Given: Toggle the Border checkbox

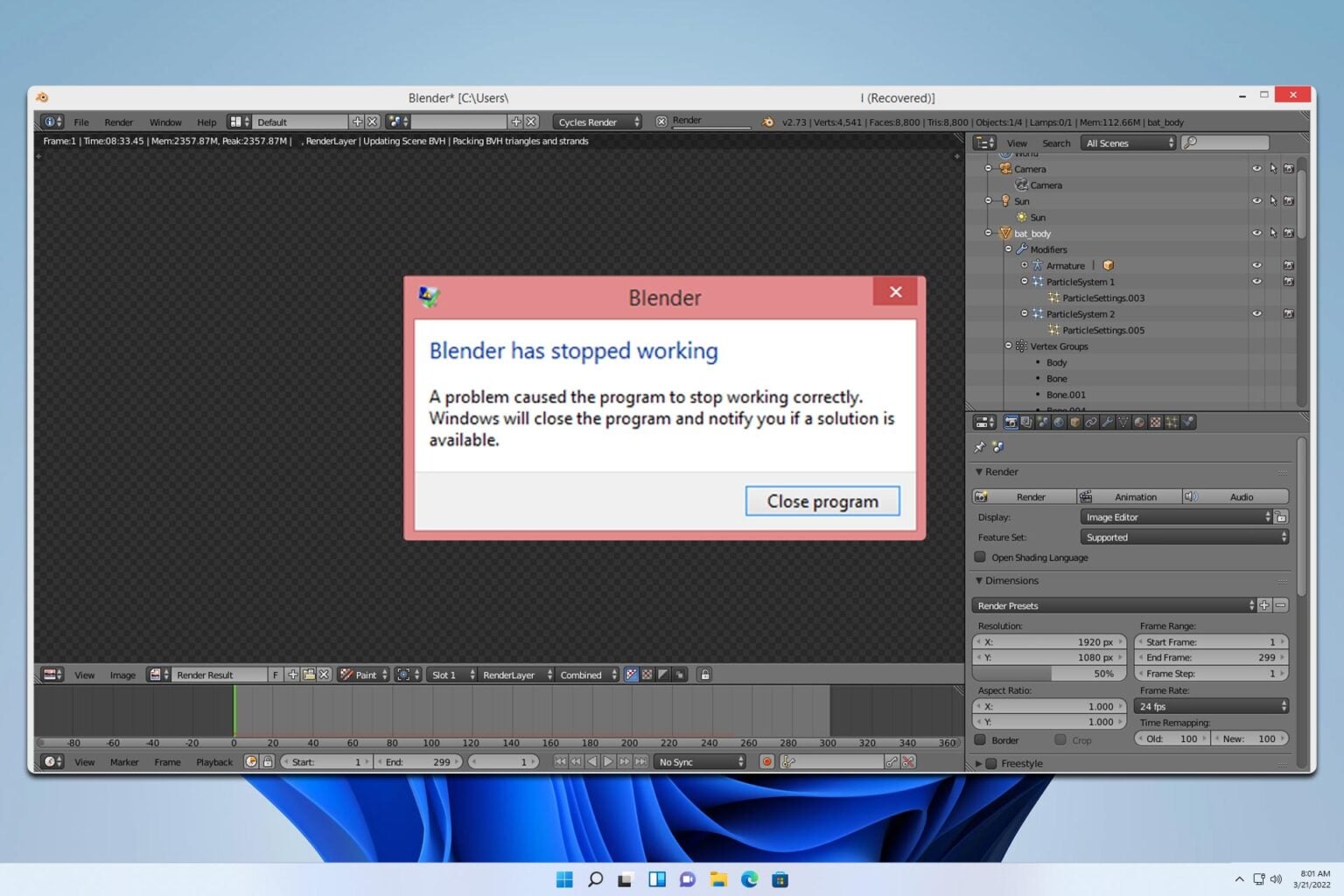Looking at the screenshot, I should click(980, 740).
